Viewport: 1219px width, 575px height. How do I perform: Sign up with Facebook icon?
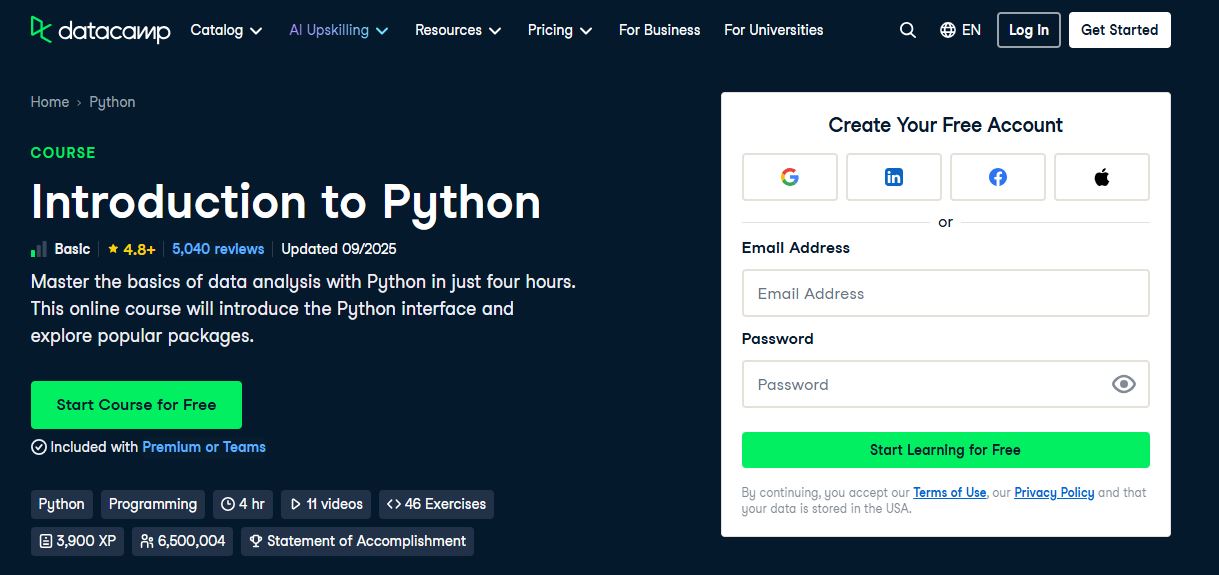point(997,177)
